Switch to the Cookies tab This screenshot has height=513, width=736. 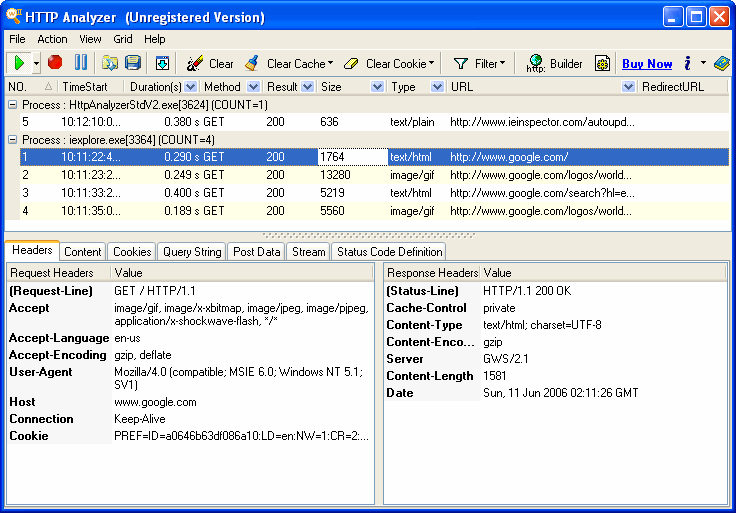click(x=132, y=252)
